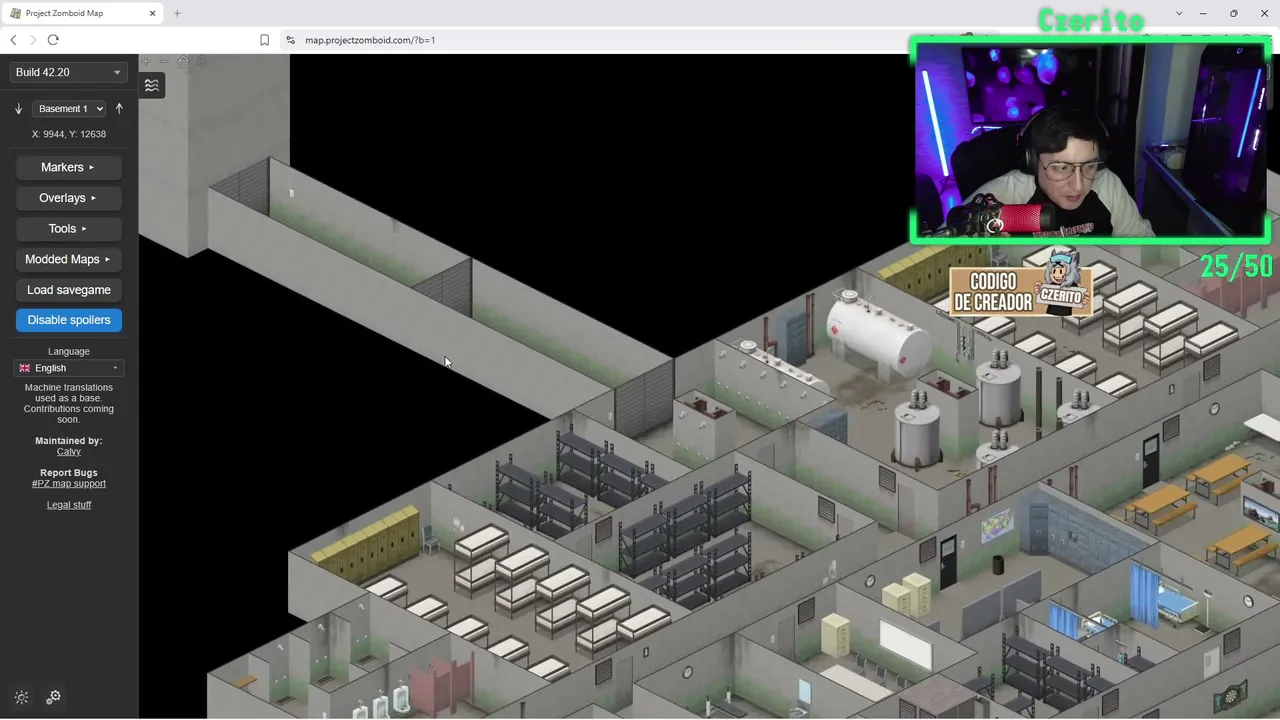This screenshot has height=720, width=1280.
Task: Click the white storage tank on the map
Action: pos(878,333)
